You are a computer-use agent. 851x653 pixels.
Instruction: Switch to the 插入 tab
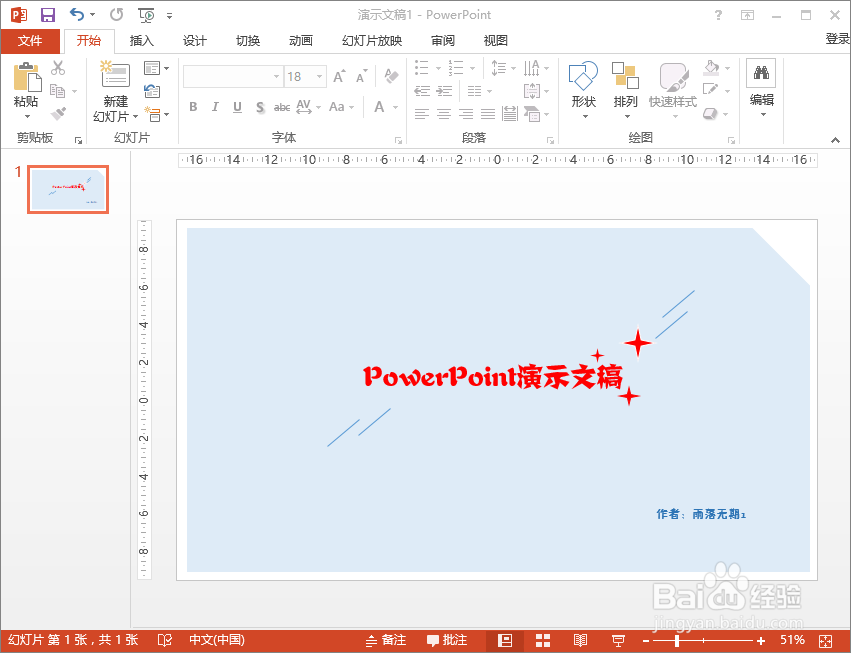click(x=142, y=41)
